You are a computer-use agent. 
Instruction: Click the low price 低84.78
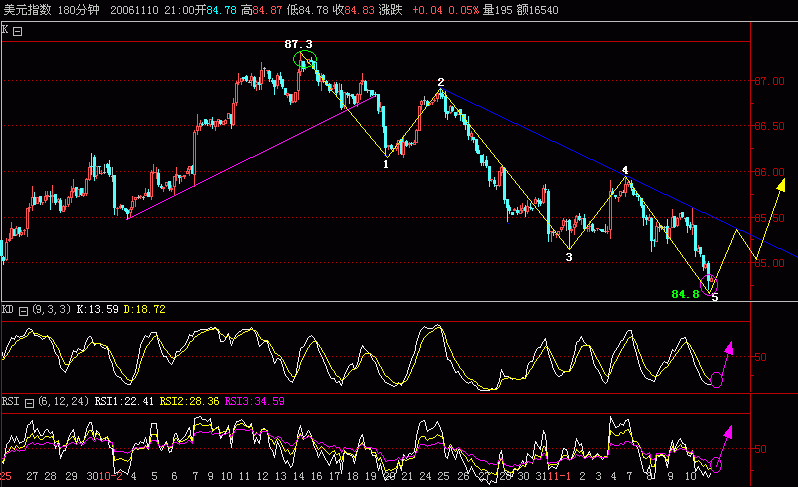point(307,10)
